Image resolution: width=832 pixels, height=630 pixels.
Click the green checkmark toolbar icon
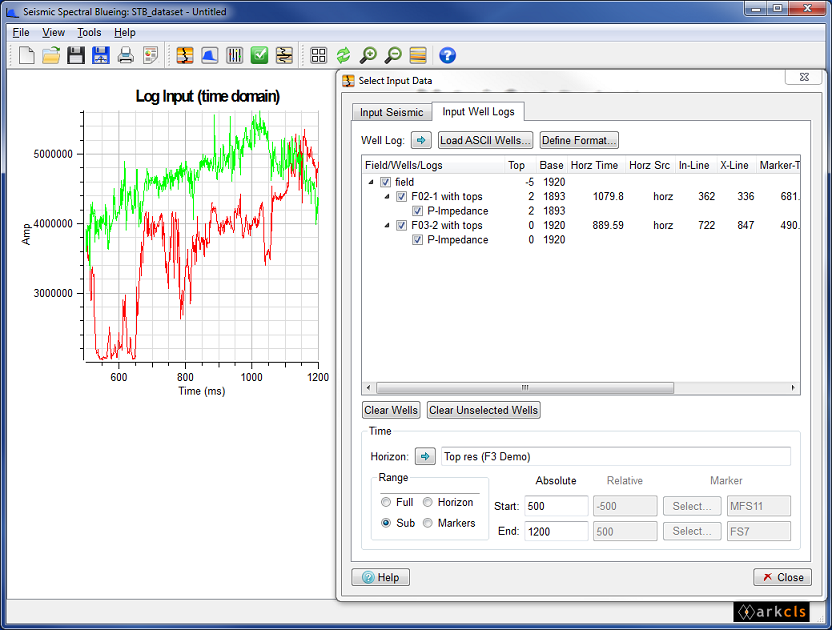pyautogui.click(x=259, y=55)
